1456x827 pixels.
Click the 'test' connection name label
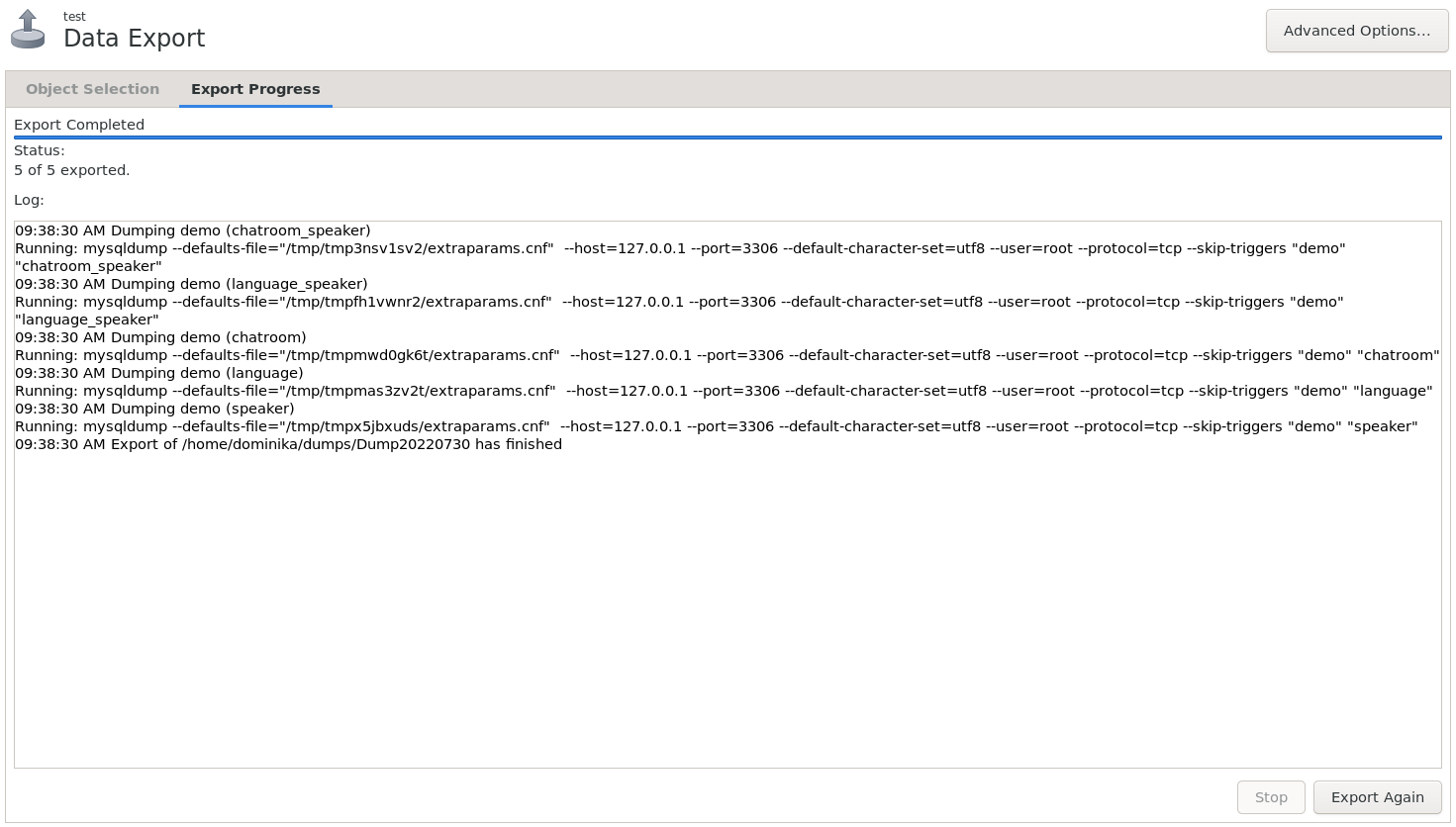(74, 16)
